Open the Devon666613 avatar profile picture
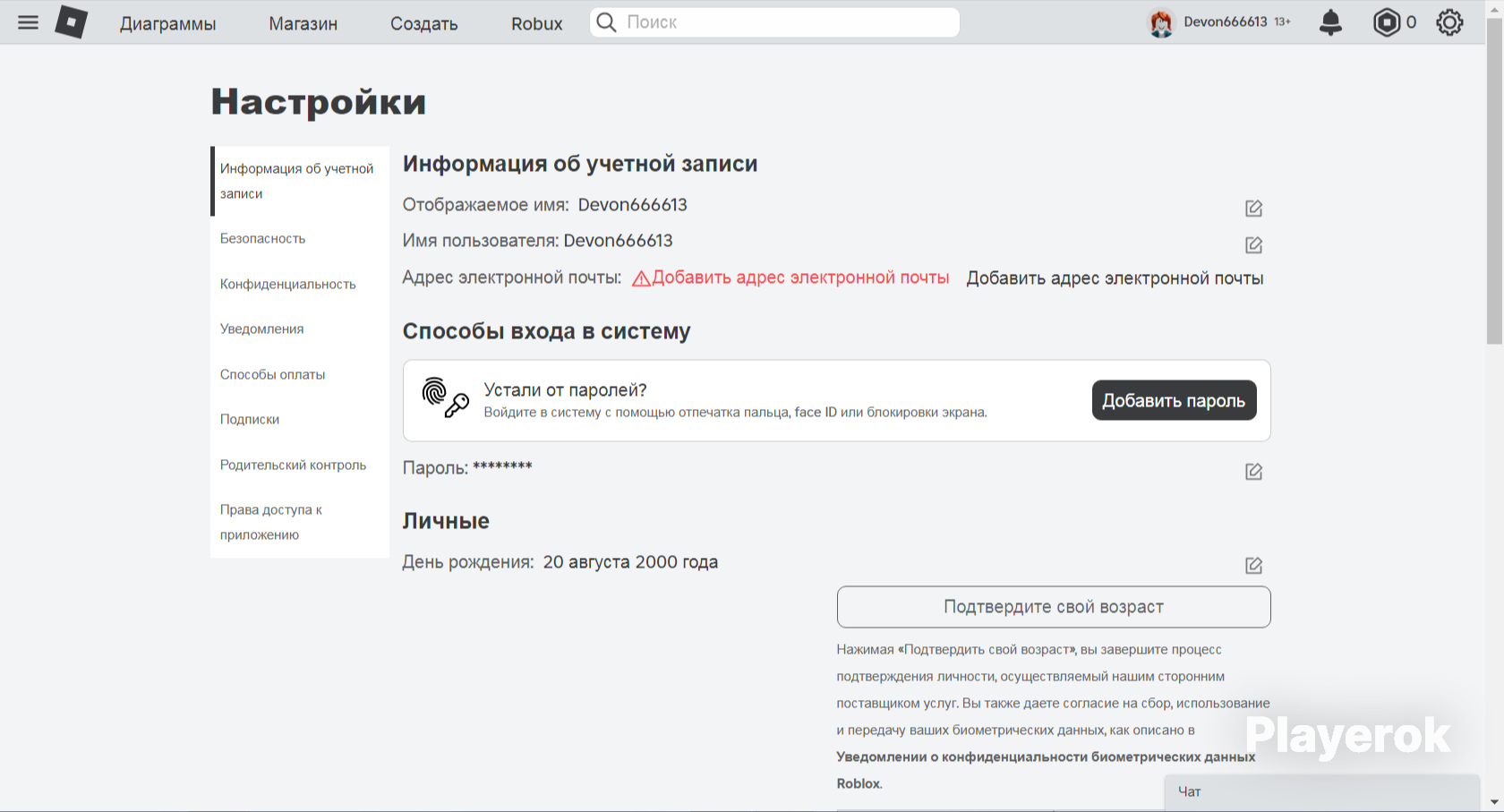 click(x=1161, y=23)
